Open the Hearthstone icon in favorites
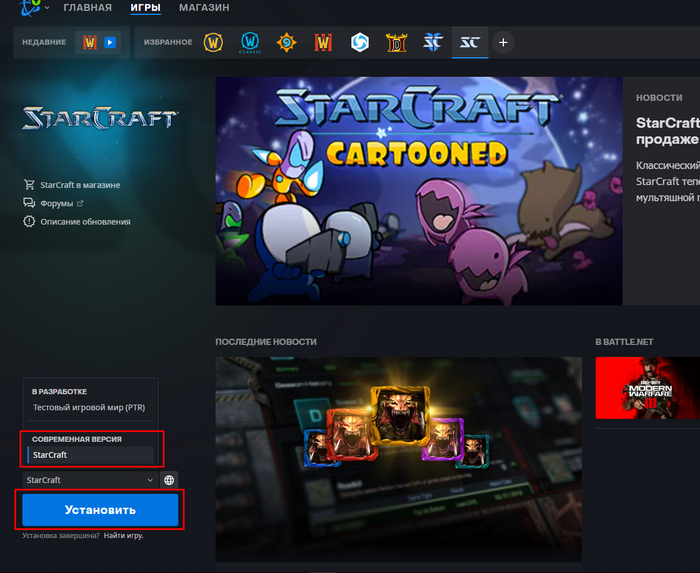This screenshot has height=573, width=700. (286, 42)
